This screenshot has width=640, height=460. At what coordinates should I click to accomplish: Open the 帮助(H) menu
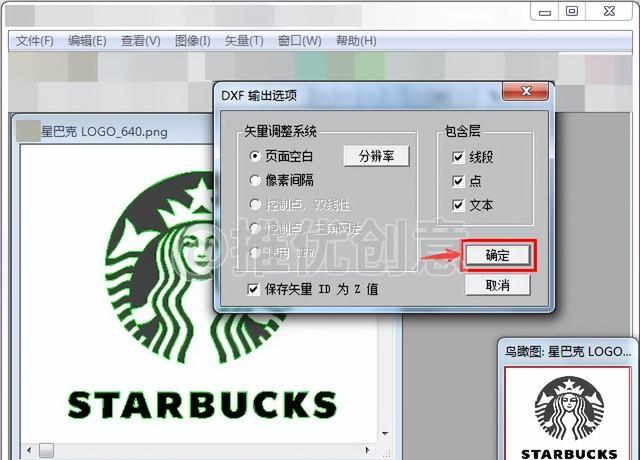click(x=356, y=41)
